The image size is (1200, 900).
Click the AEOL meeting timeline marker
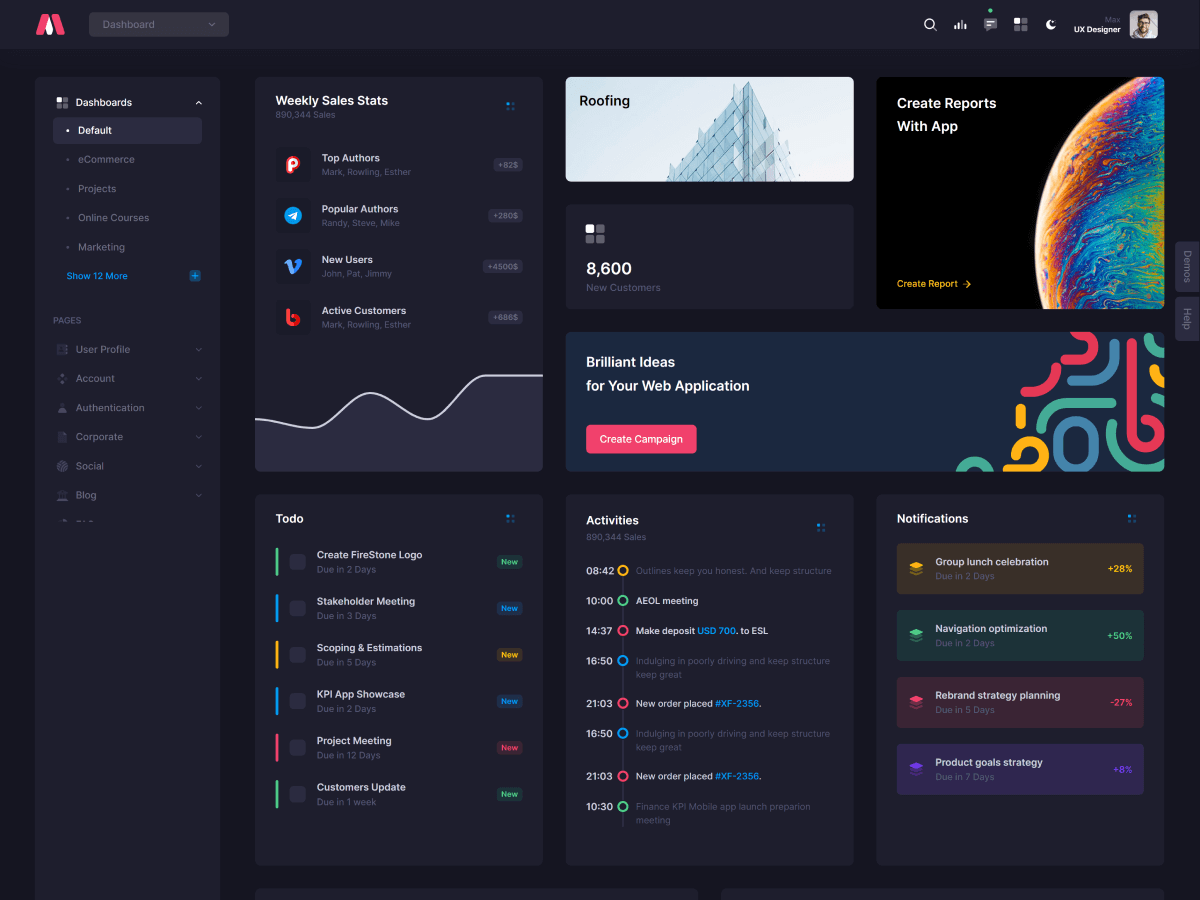coord(623,601)
